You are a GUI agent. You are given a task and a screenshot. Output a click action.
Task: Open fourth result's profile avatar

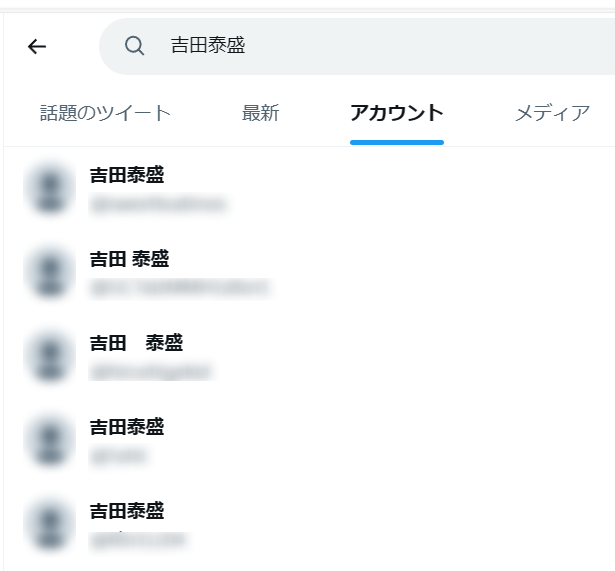pyautogui.click(x=50, y=440)
